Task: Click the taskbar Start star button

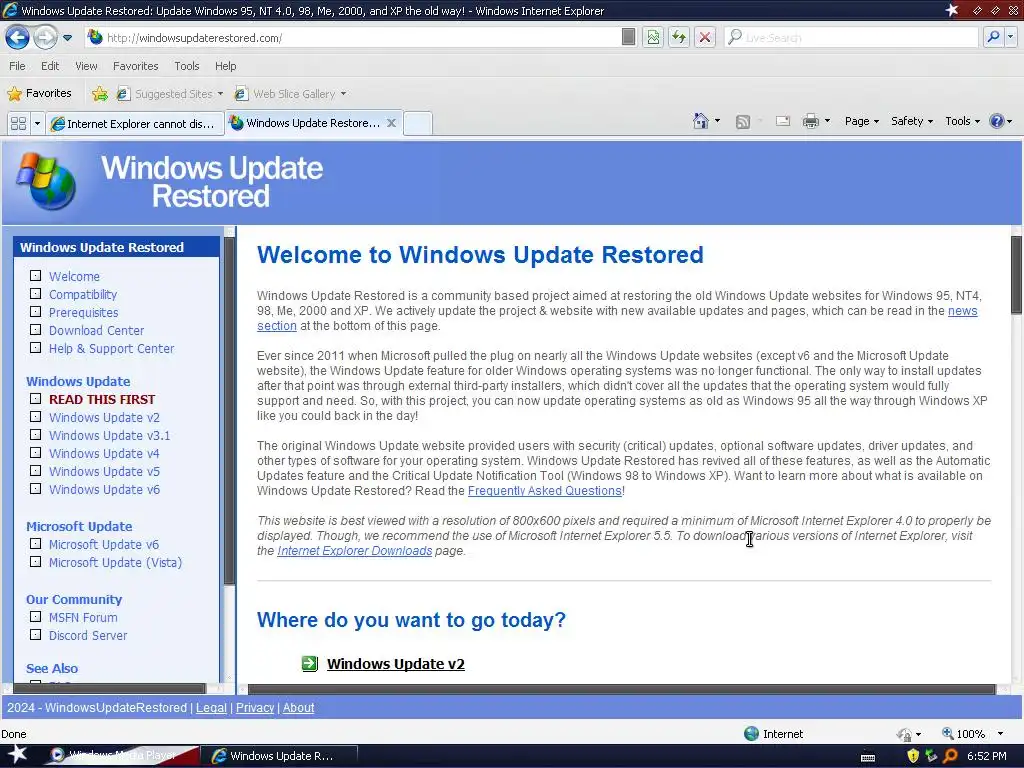Action: tap(17, 755)
